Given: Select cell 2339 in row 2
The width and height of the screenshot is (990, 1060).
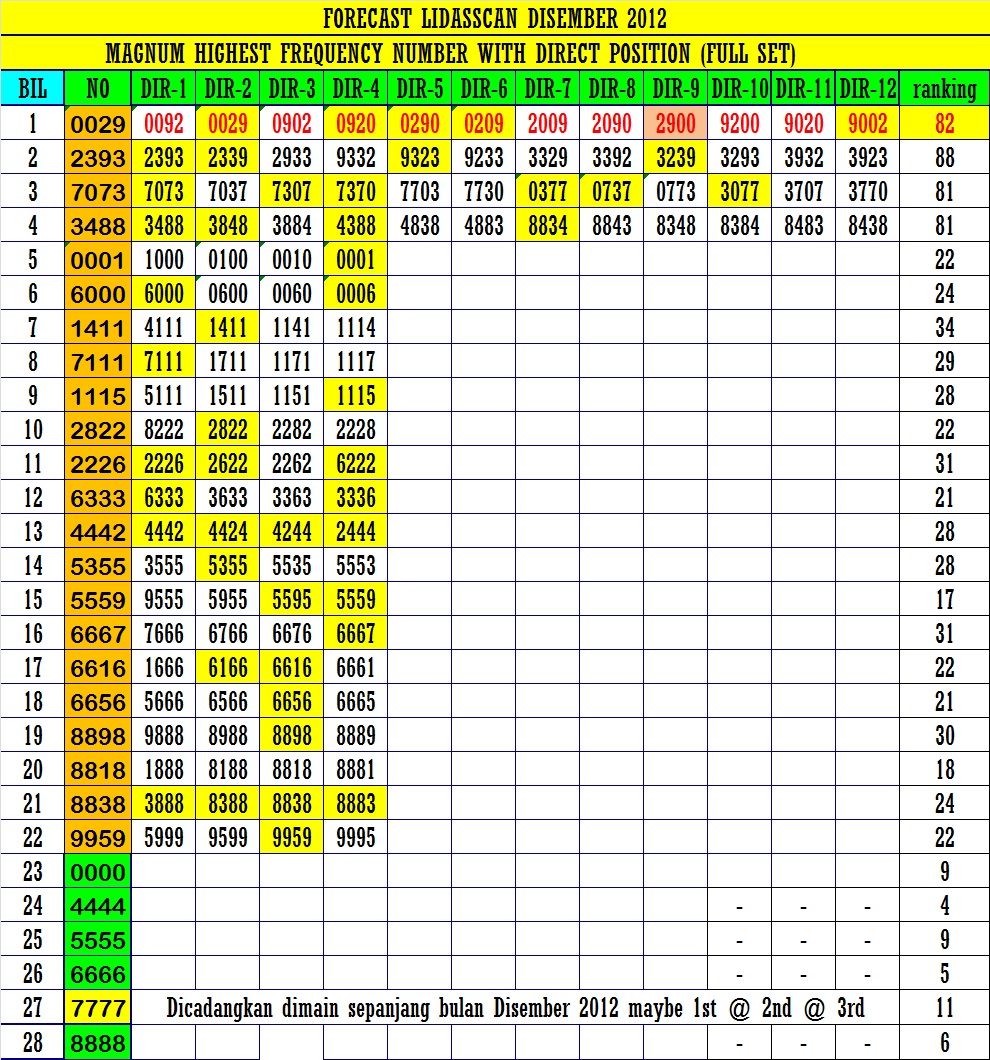Looking at the screenshot, I should tap(228, 158).
